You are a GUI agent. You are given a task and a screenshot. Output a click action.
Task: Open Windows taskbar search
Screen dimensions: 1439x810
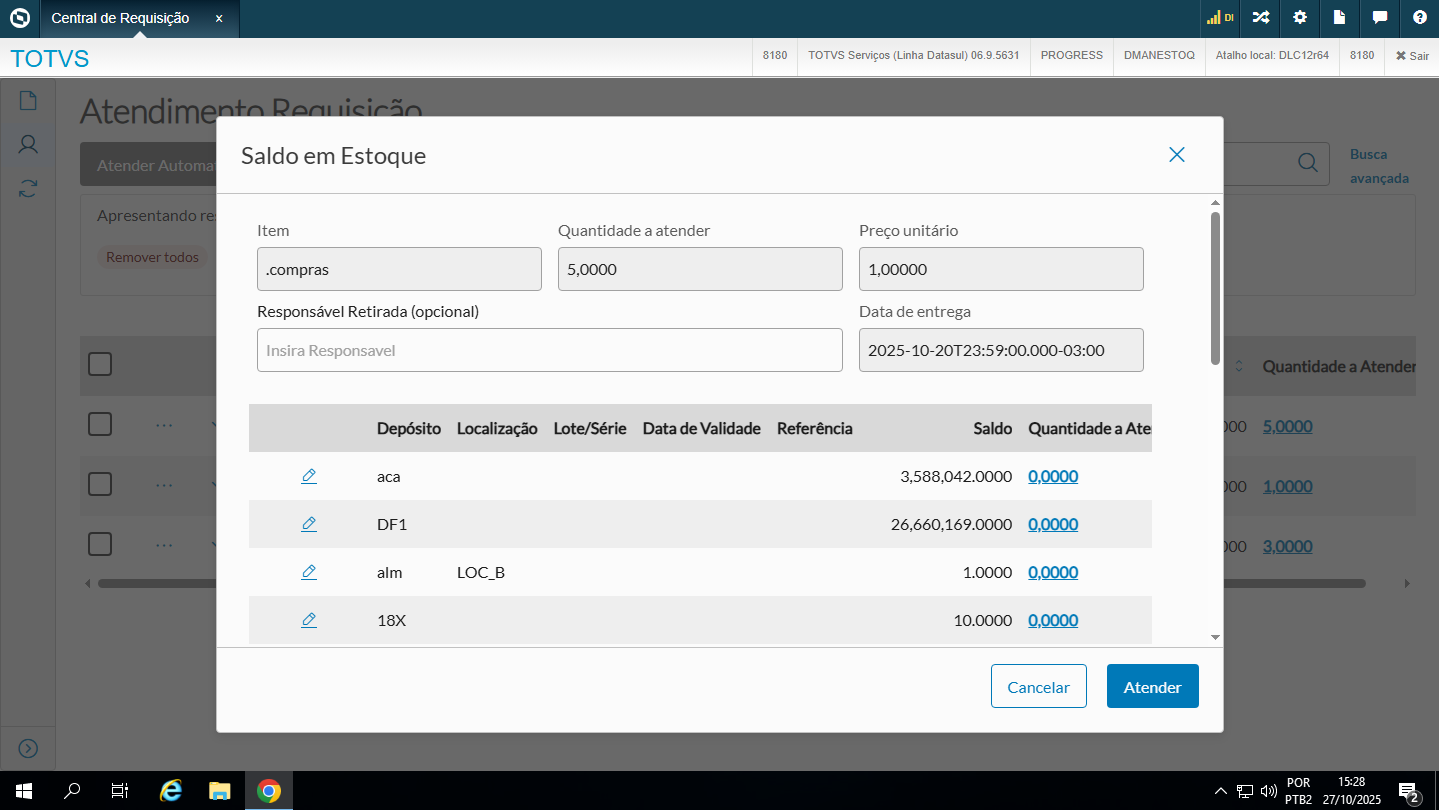click(72, 791)
